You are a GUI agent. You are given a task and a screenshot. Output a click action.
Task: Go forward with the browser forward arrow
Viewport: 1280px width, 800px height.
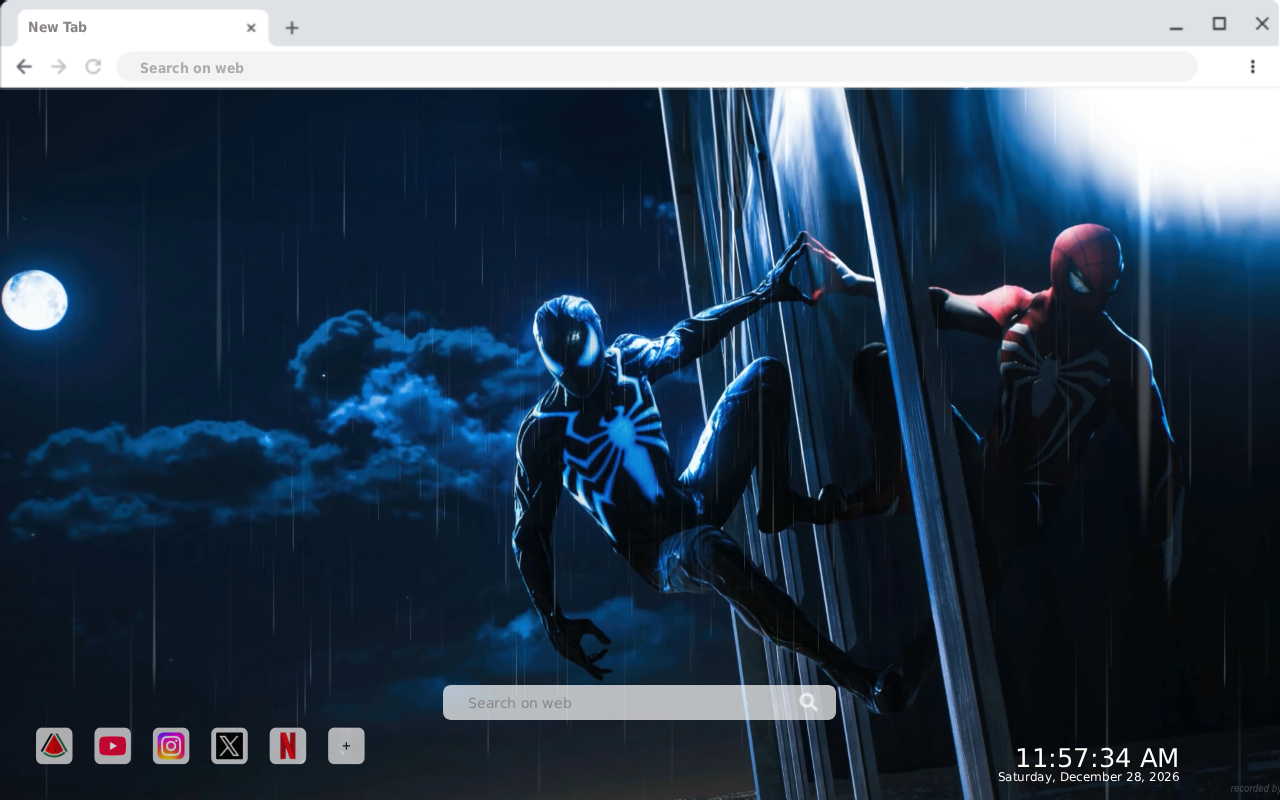tap(59, 67)
